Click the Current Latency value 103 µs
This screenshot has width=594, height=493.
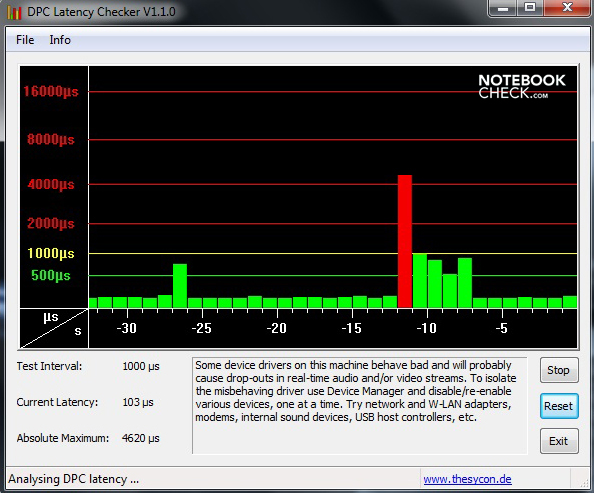pos(138,402)
